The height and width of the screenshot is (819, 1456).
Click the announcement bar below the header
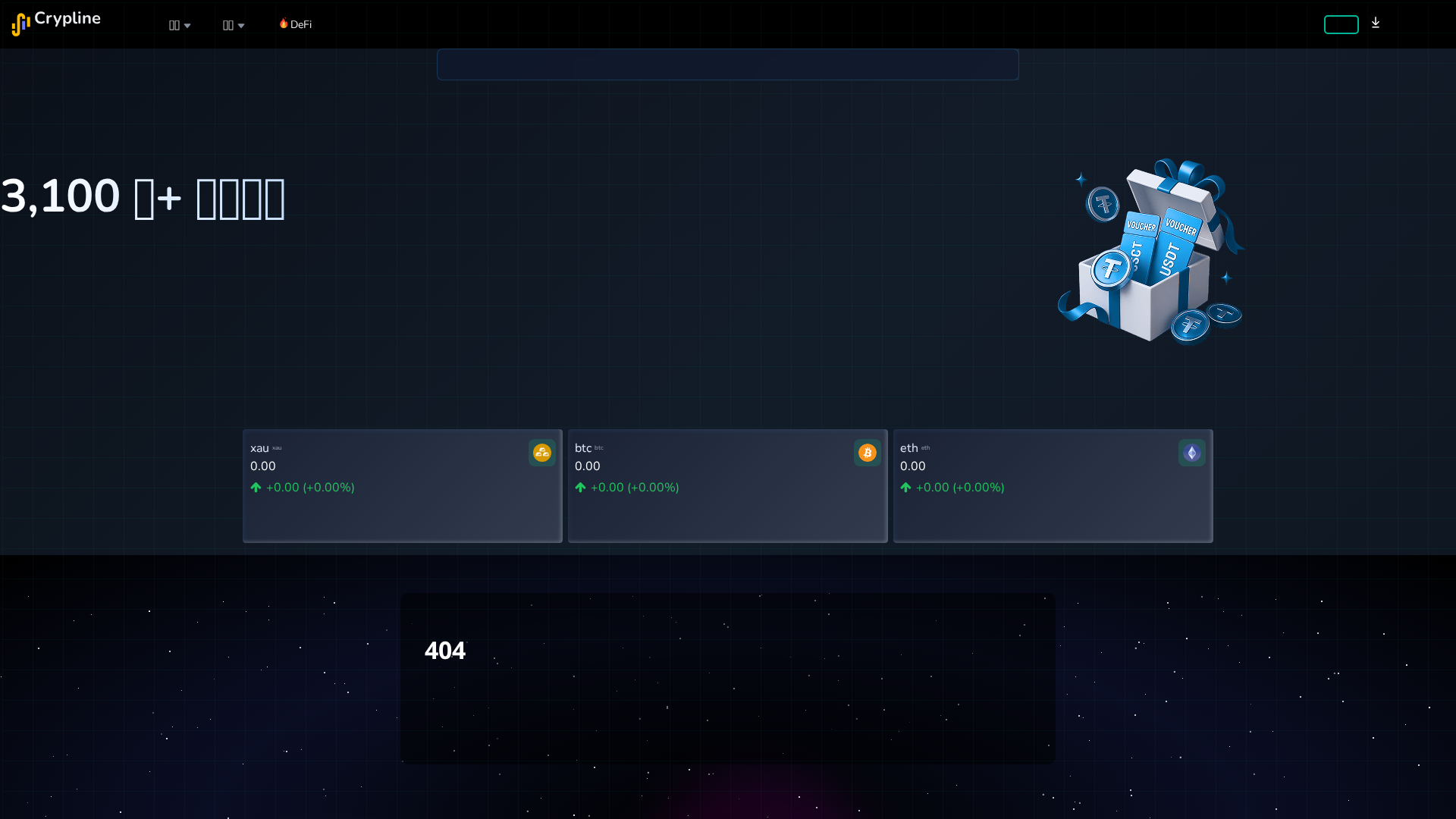[x=728, y=64]
